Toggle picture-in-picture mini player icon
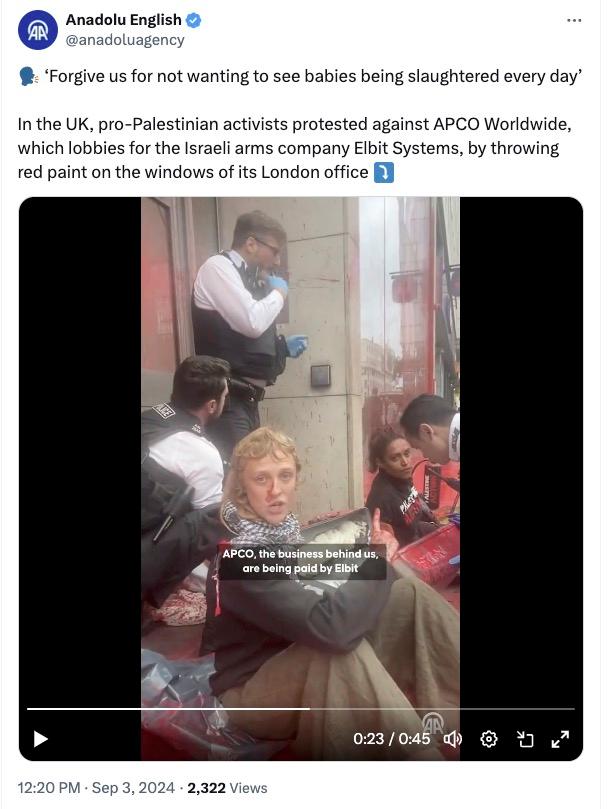 point(525,739)
